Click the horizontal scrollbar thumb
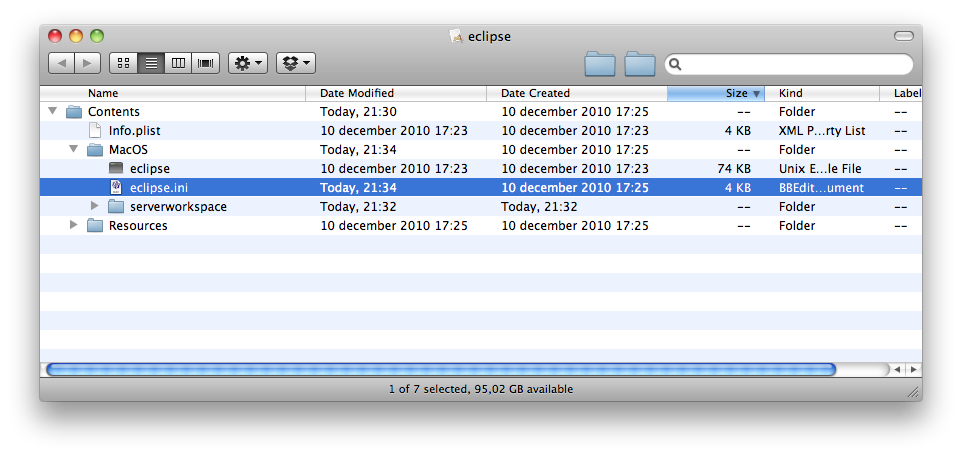962x456 pixels. [x=441, y=369]
